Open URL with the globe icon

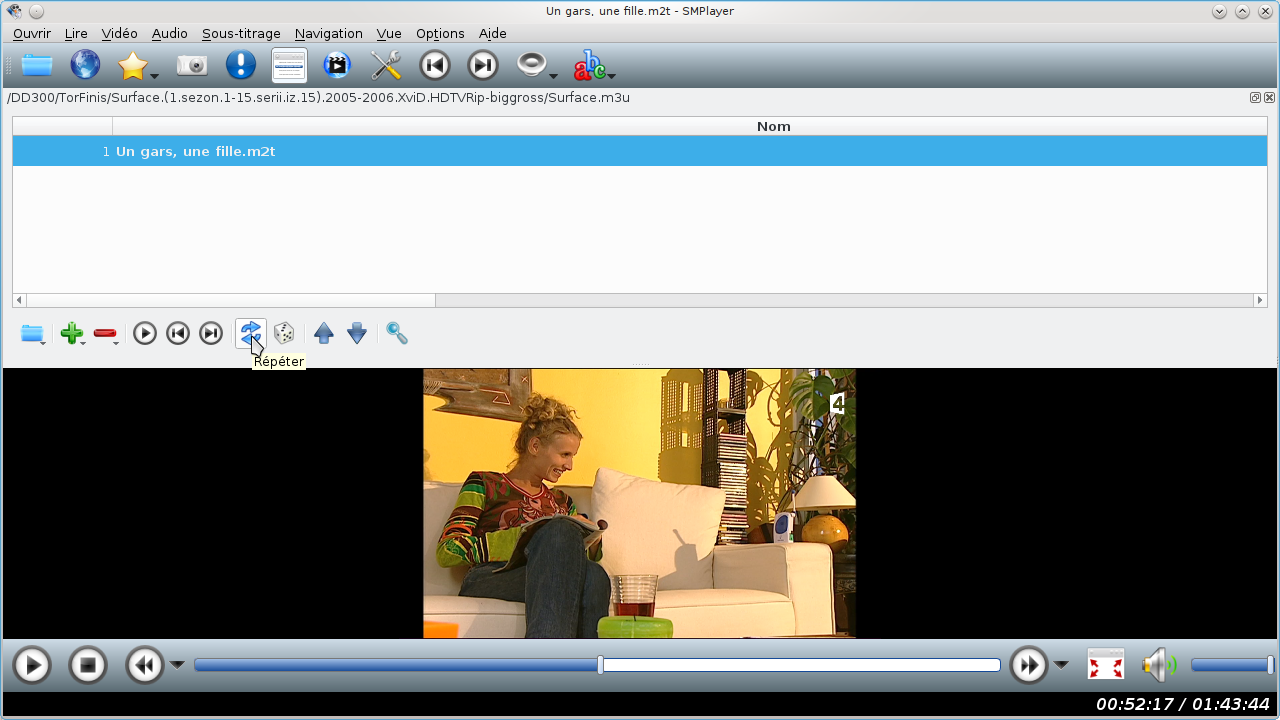[85, 66]
